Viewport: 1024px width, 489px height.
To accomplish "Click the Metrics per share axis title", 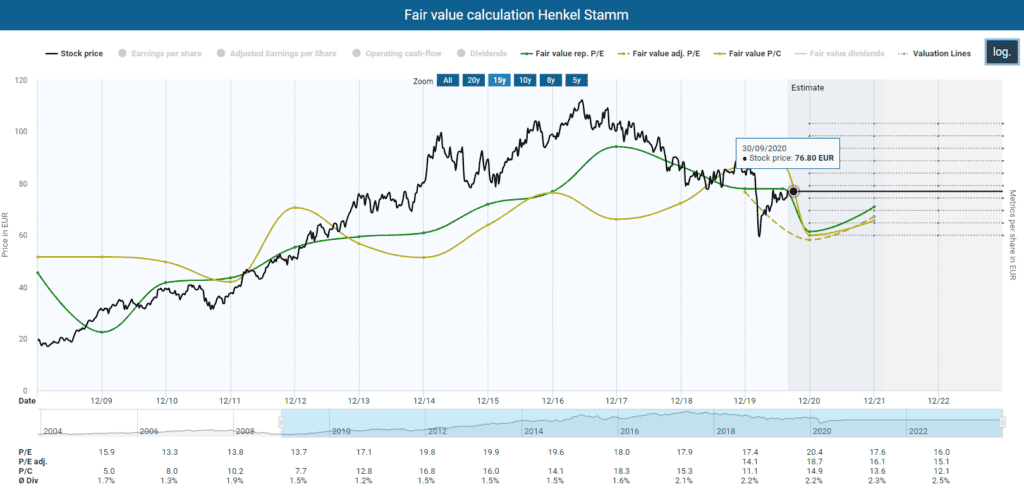I will (1013, 236).
